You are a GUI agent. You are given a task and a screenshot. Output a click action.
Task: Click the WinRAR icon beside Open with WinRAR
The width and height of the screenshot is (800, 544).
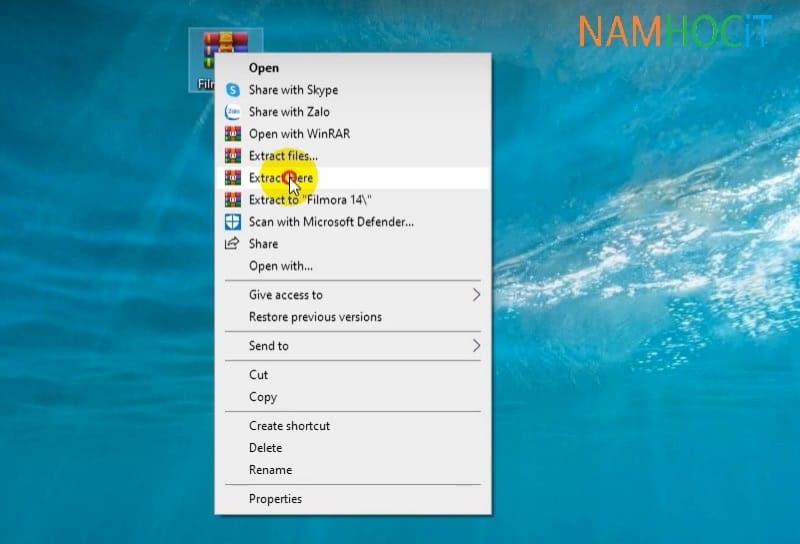[x=233, y=134]
